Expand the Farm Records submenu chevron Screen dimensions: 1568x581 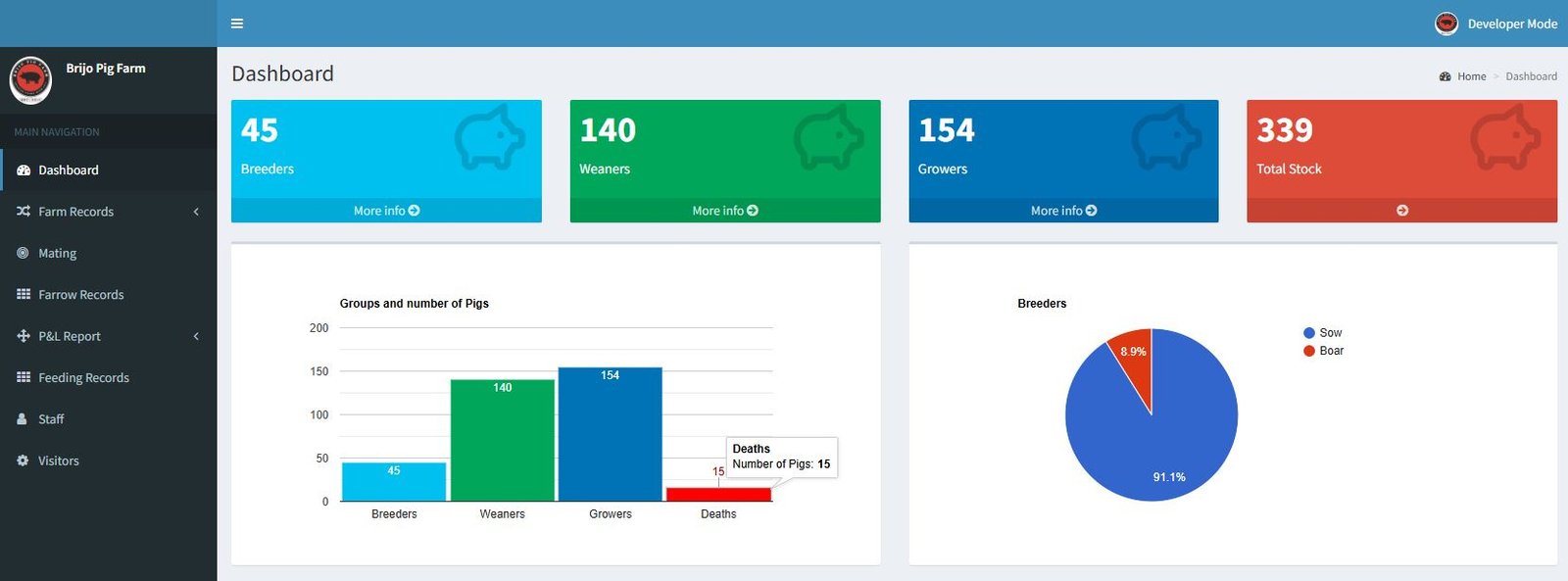[x=196, y=212]
